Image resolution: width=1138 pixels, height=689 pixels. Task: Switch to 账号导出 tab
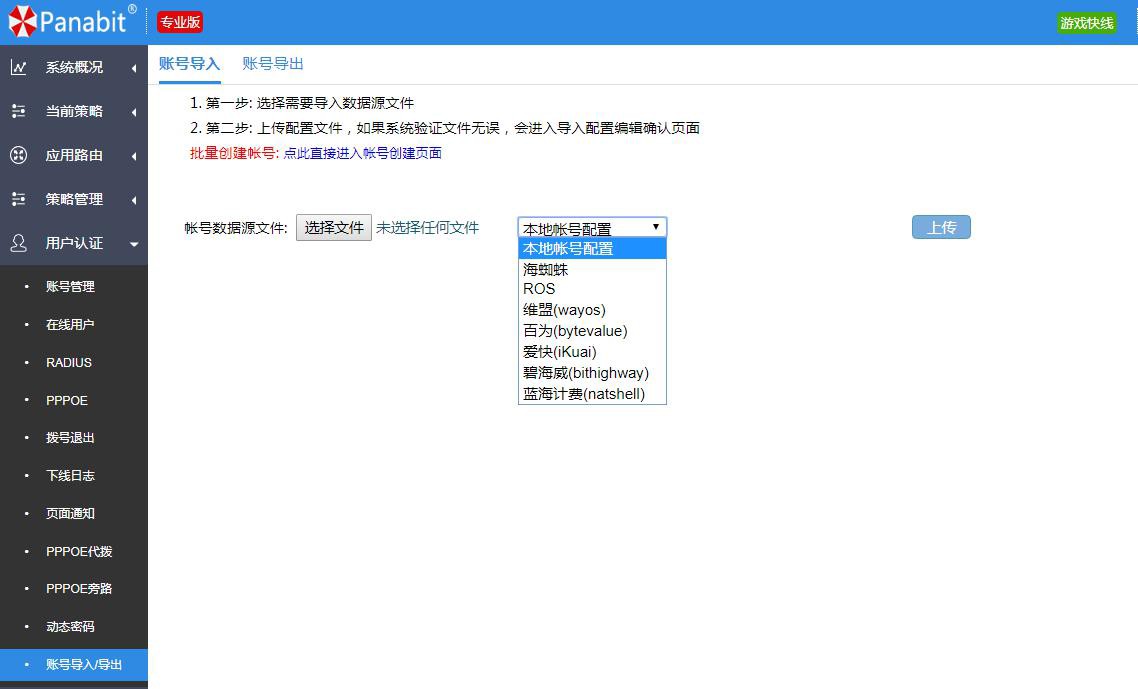tap(273, 64)
